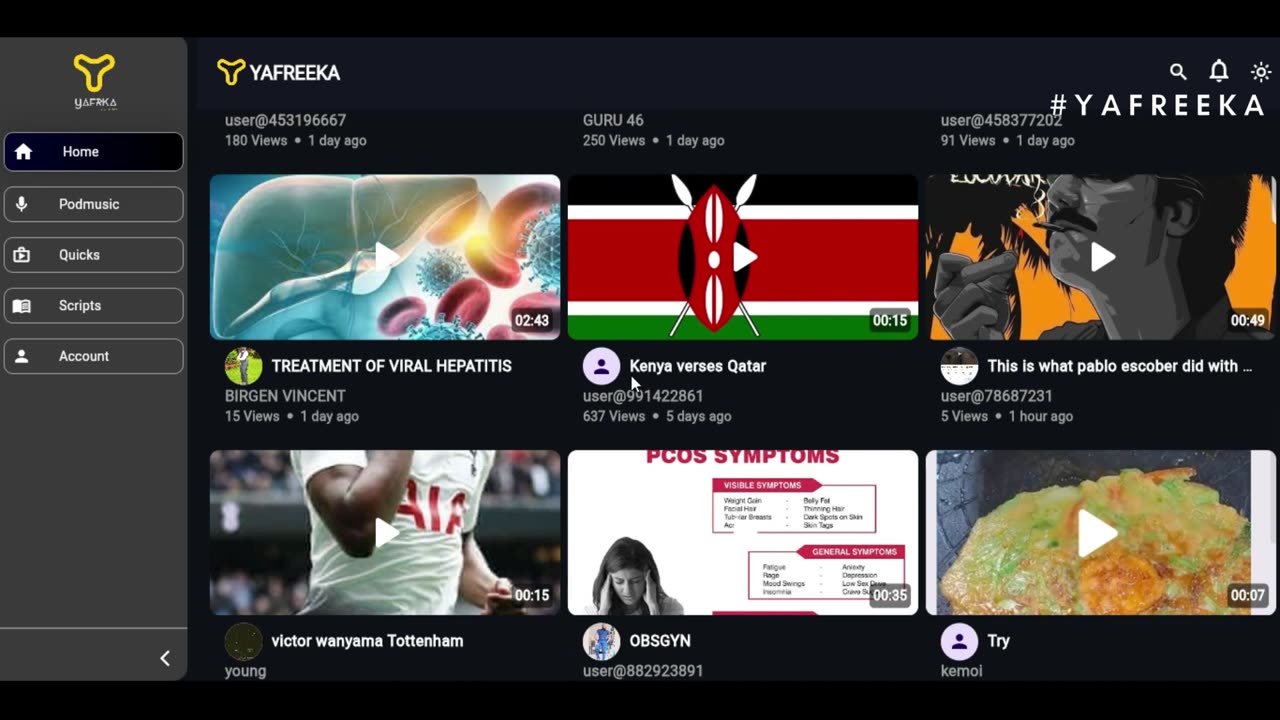Play the Kenya flag video

743,257
